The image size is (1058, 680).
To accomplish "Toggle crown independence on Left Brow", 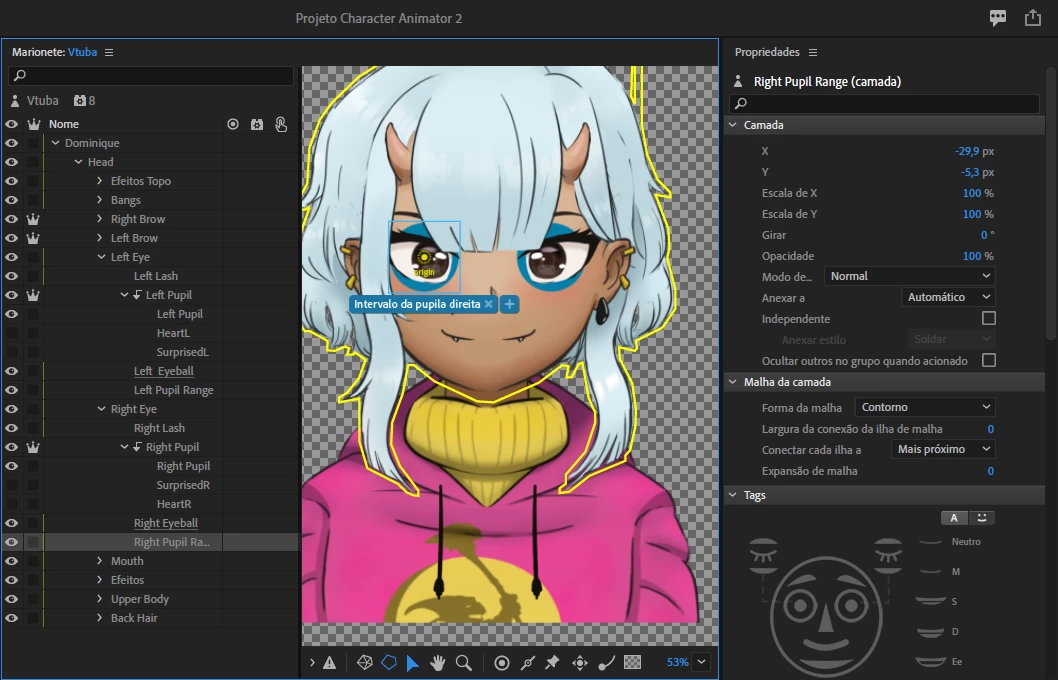I will pyautogui.click(x=32, y=238).
